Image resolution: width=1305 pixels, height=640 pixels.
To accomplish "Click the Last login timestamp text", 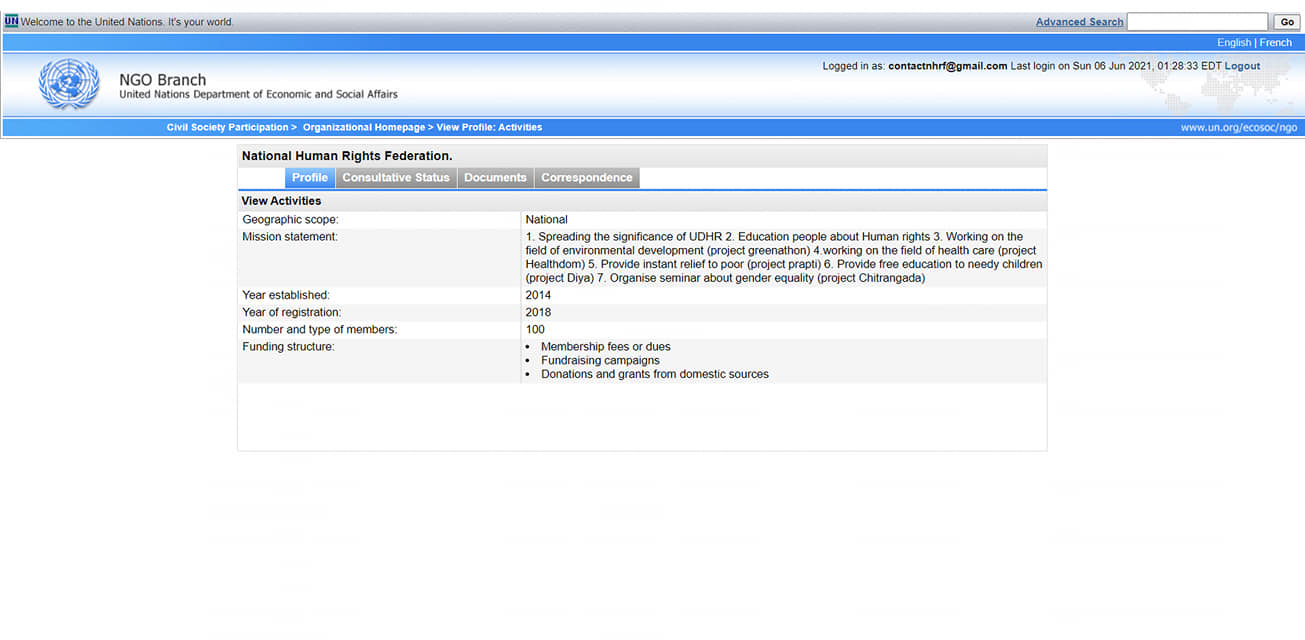I will coord(1116,66).
